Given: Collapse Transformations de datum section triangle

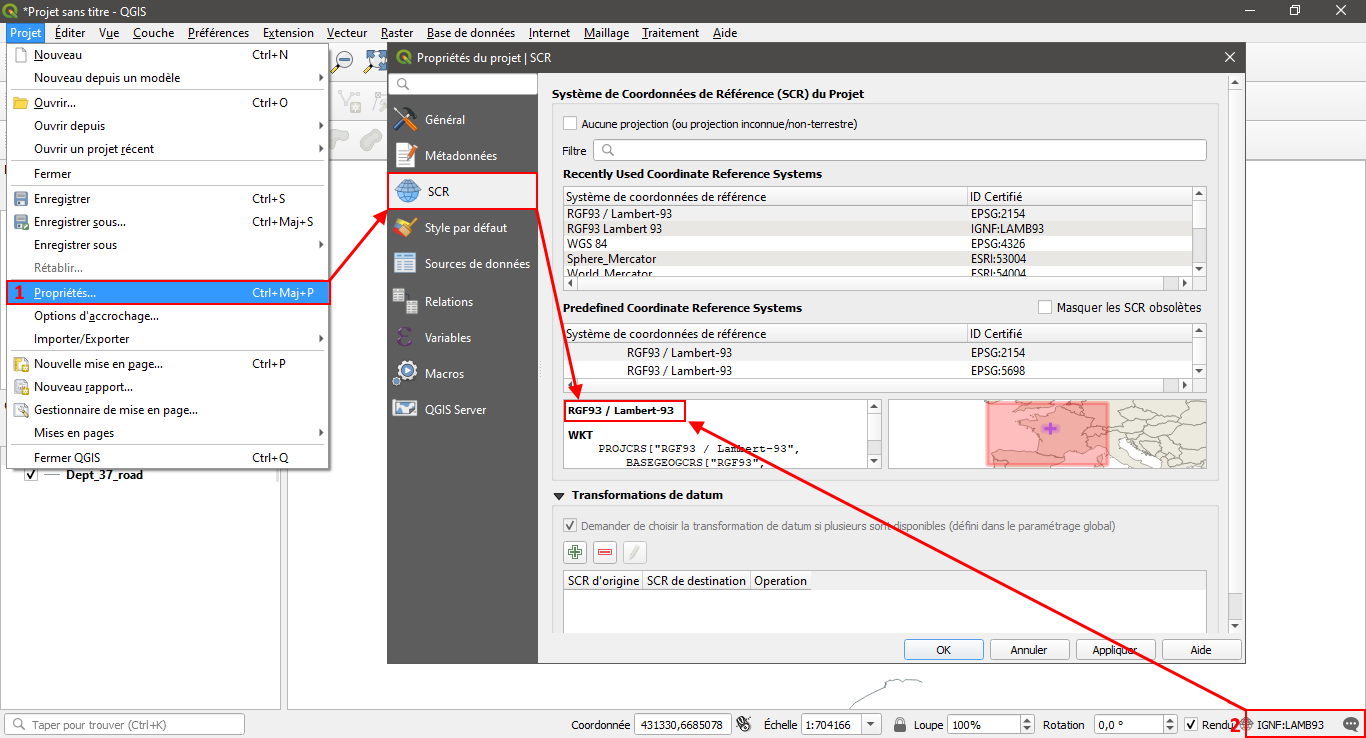Looking at the screenshot, I should coord(558,495).
